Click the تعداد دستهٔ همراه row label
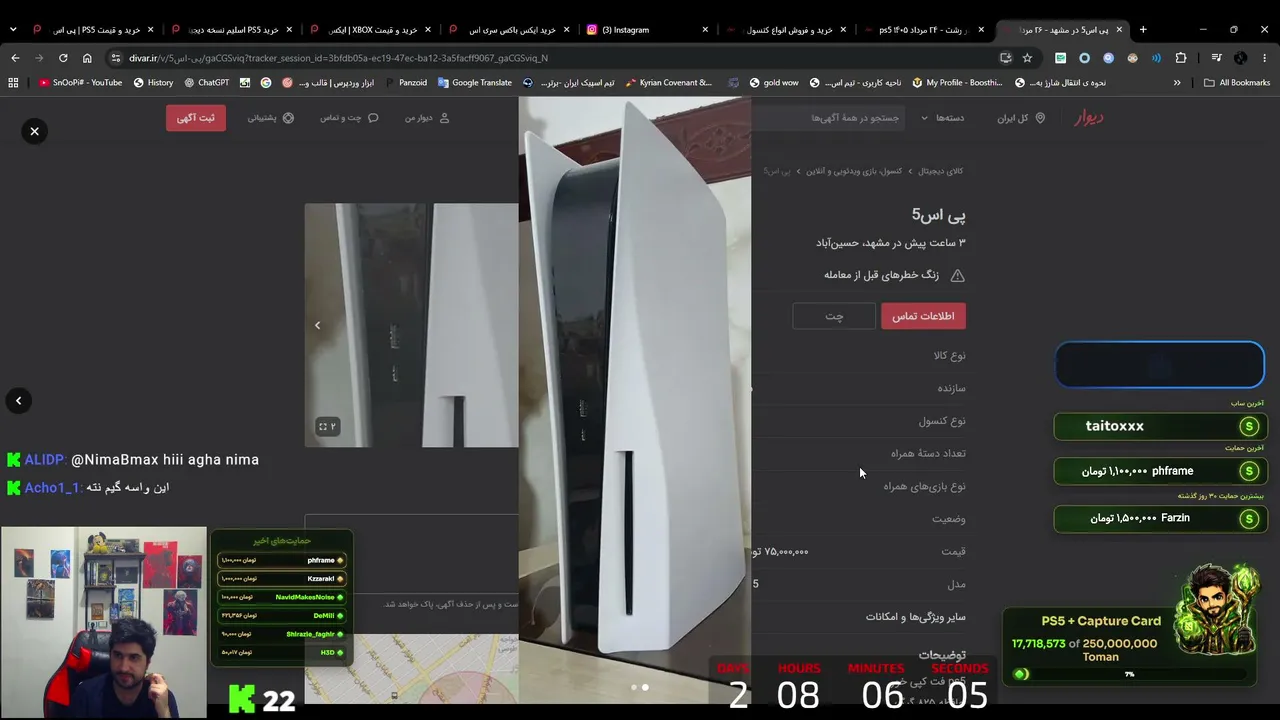 pyautogui.click(x=928, y=453)
